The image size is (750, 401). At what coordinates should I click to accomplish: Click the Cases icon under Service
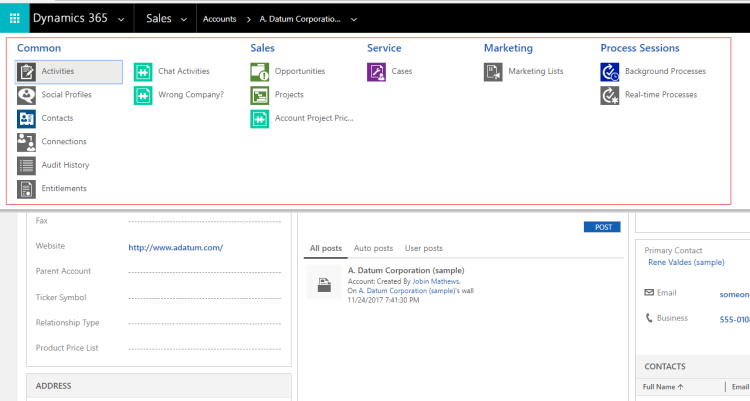point(376,72)
